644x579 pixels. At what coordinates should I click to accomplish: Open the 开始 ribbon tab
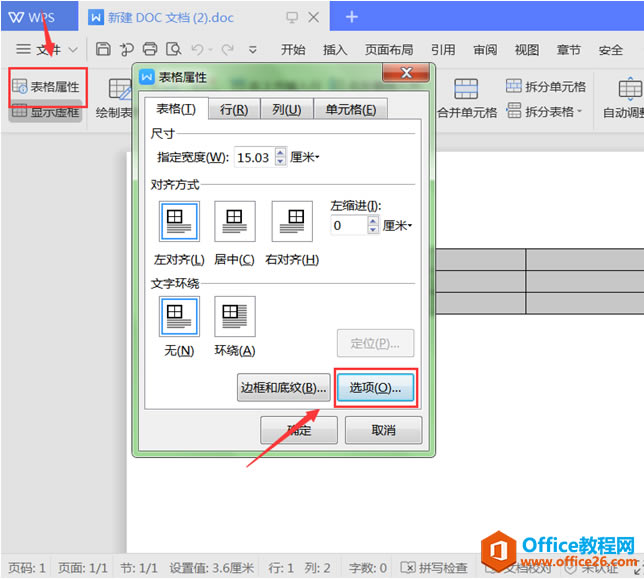click(293, 50)
